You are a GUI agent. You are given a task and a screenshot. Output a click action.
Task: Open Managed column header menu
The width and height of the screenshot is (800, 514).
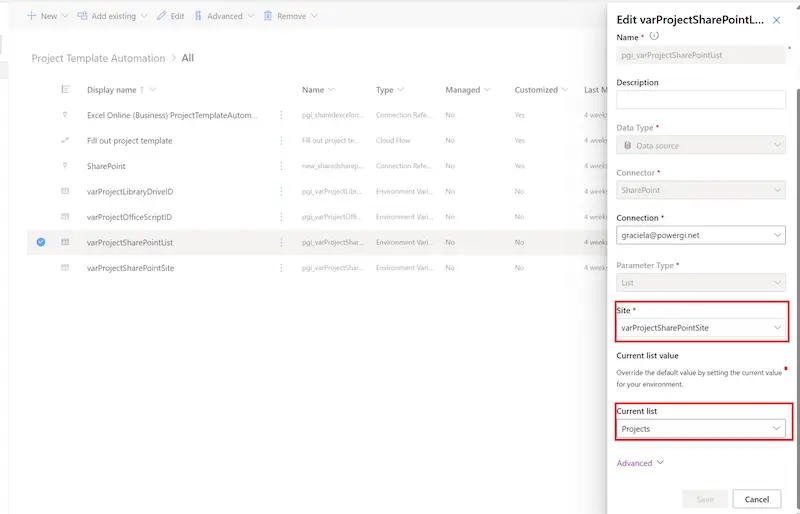(467, 90)
